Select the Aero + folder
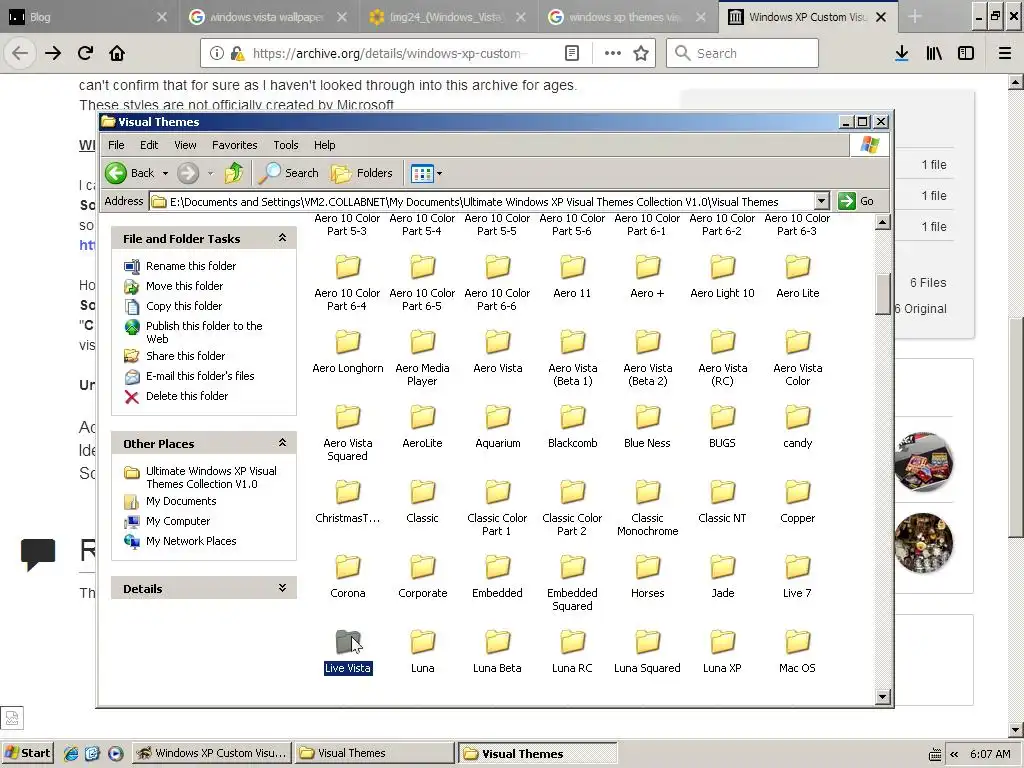 tap(647, 277)
